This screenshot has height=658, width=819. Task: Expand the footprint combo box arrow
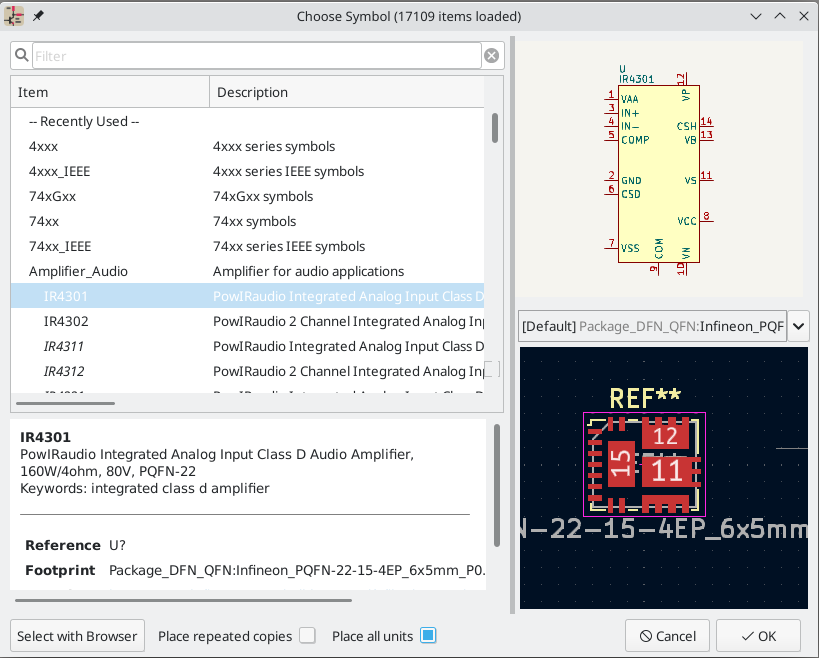click(797, 325)
